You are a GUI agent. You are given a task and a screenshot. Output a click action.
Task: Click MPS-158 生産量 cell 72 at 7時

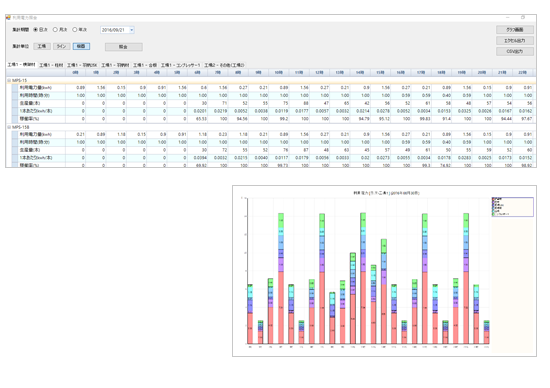click(218, 150)
